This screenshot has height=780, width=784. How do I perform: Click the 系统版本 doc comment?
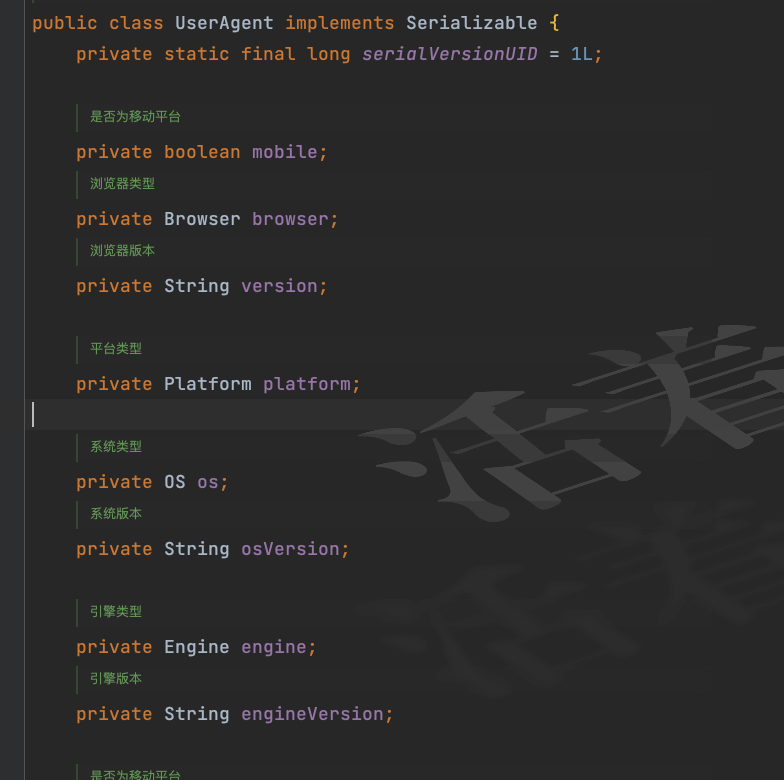click(116, 514)
